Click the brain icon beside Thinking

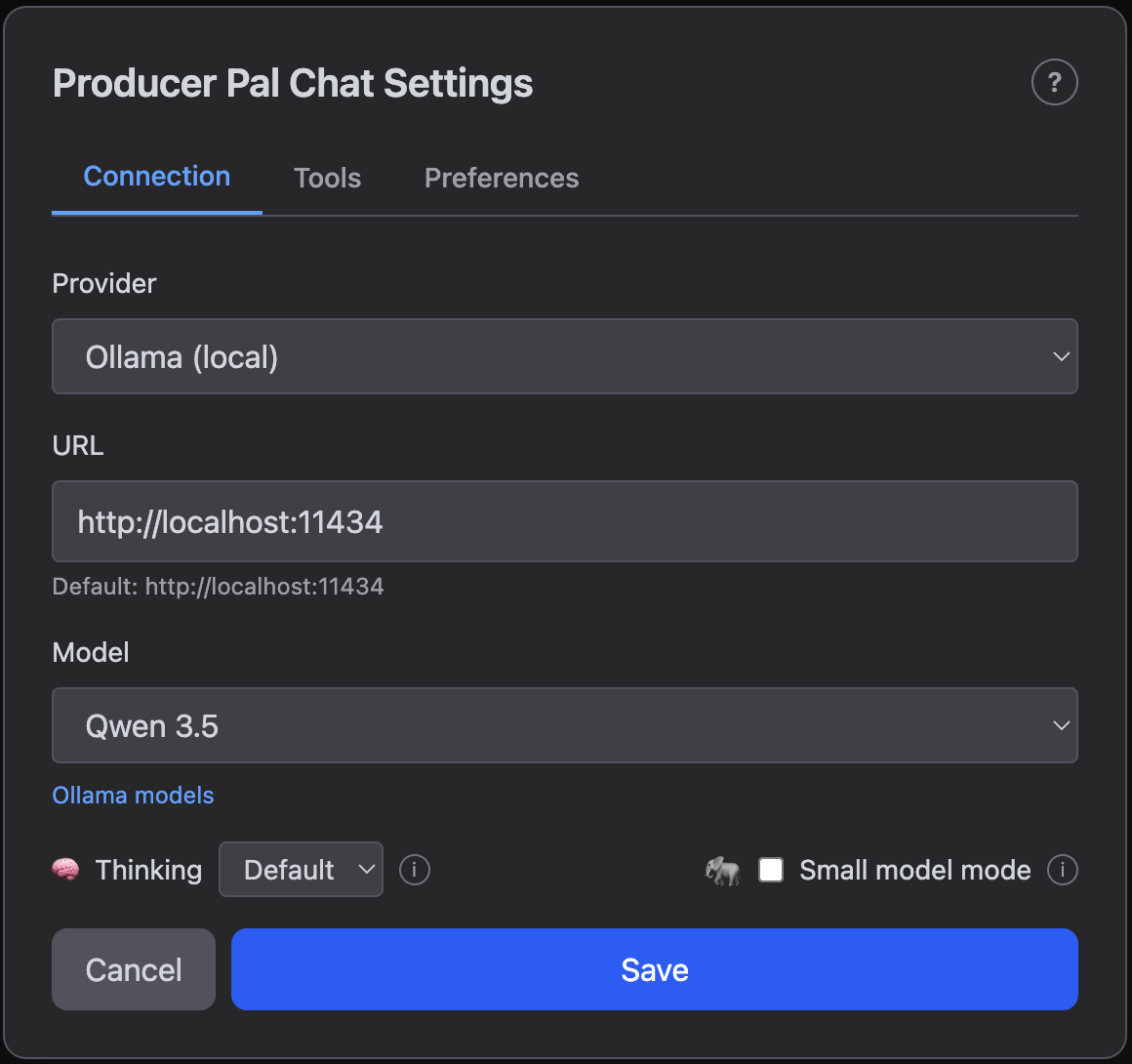click(x=65, y=870)
